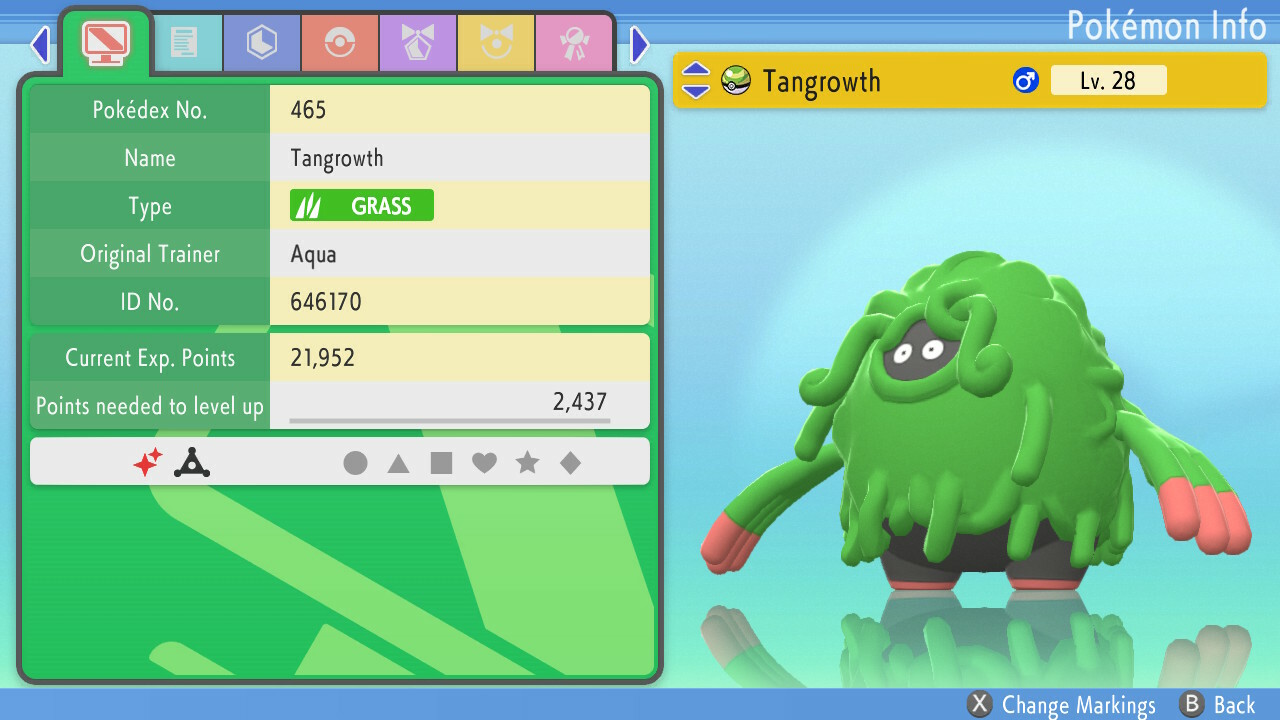This screenshot has height=720, width=1280.
Task: Select the Pokédex number 465 value
Action: pyautogui.click(x=308, y=110)
